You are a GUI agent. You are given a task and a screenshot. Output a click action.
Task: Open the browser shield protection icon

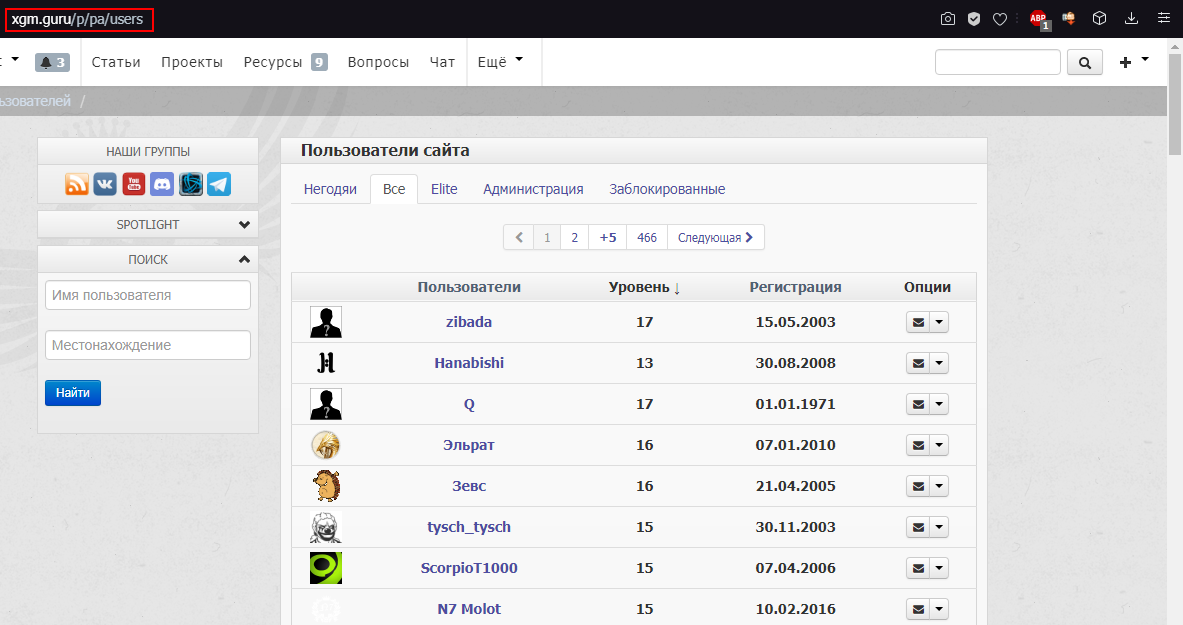tap(974, 19)
